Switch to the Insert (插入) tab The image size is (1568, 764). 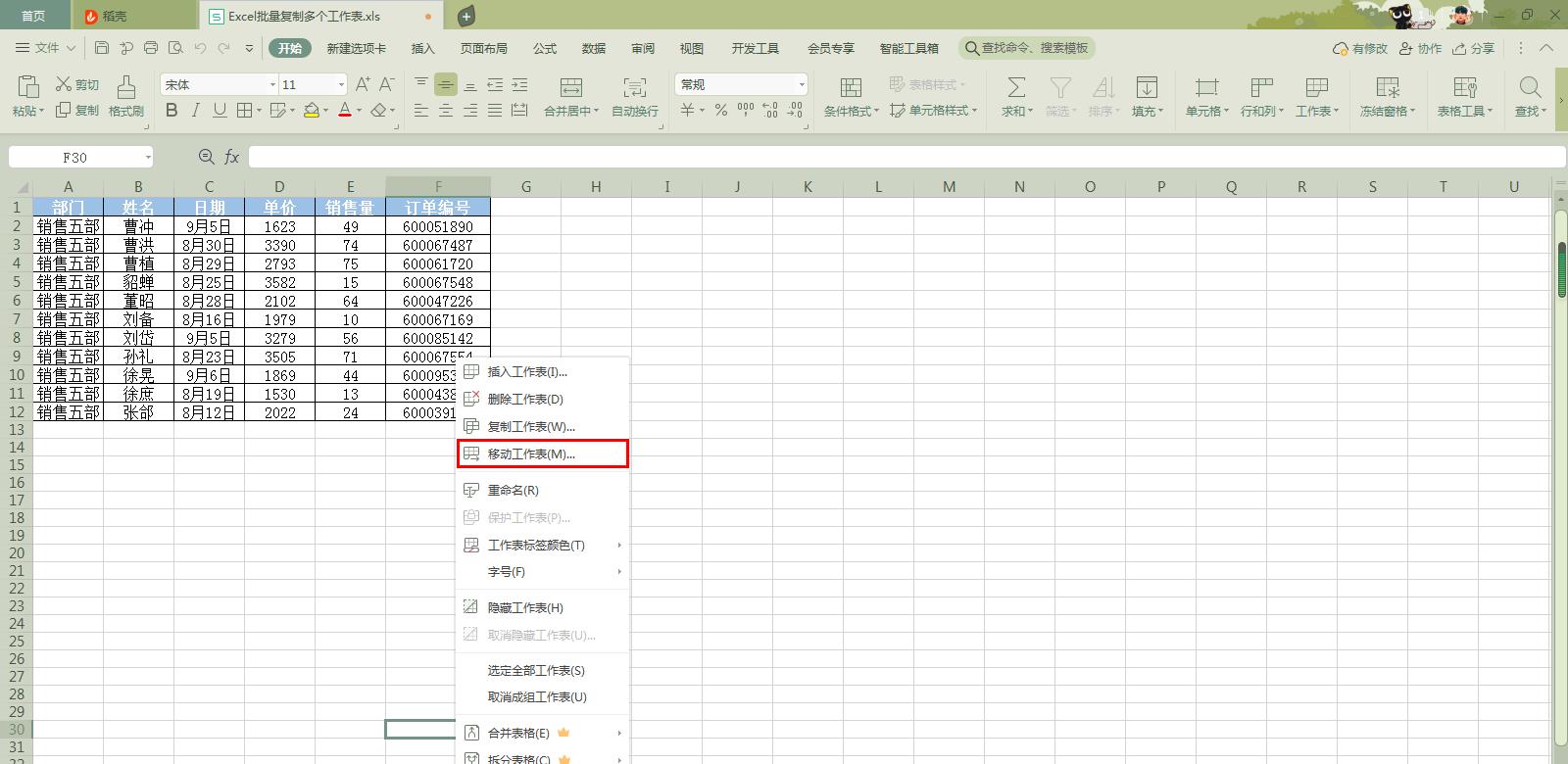coord(422,48)
